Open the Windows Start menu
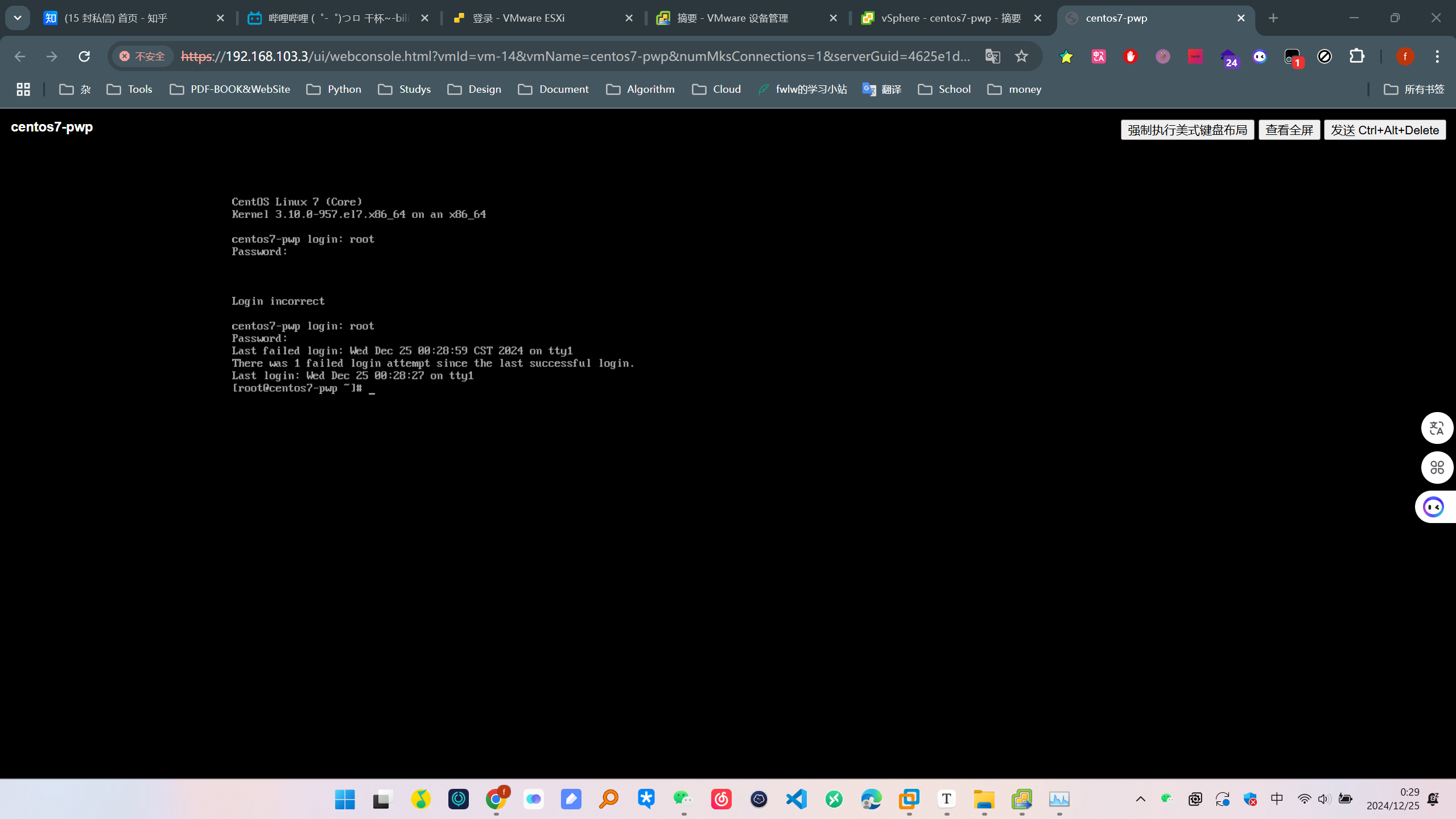The width and height of the screenshot is (1456, 819). tap(345, 799)
